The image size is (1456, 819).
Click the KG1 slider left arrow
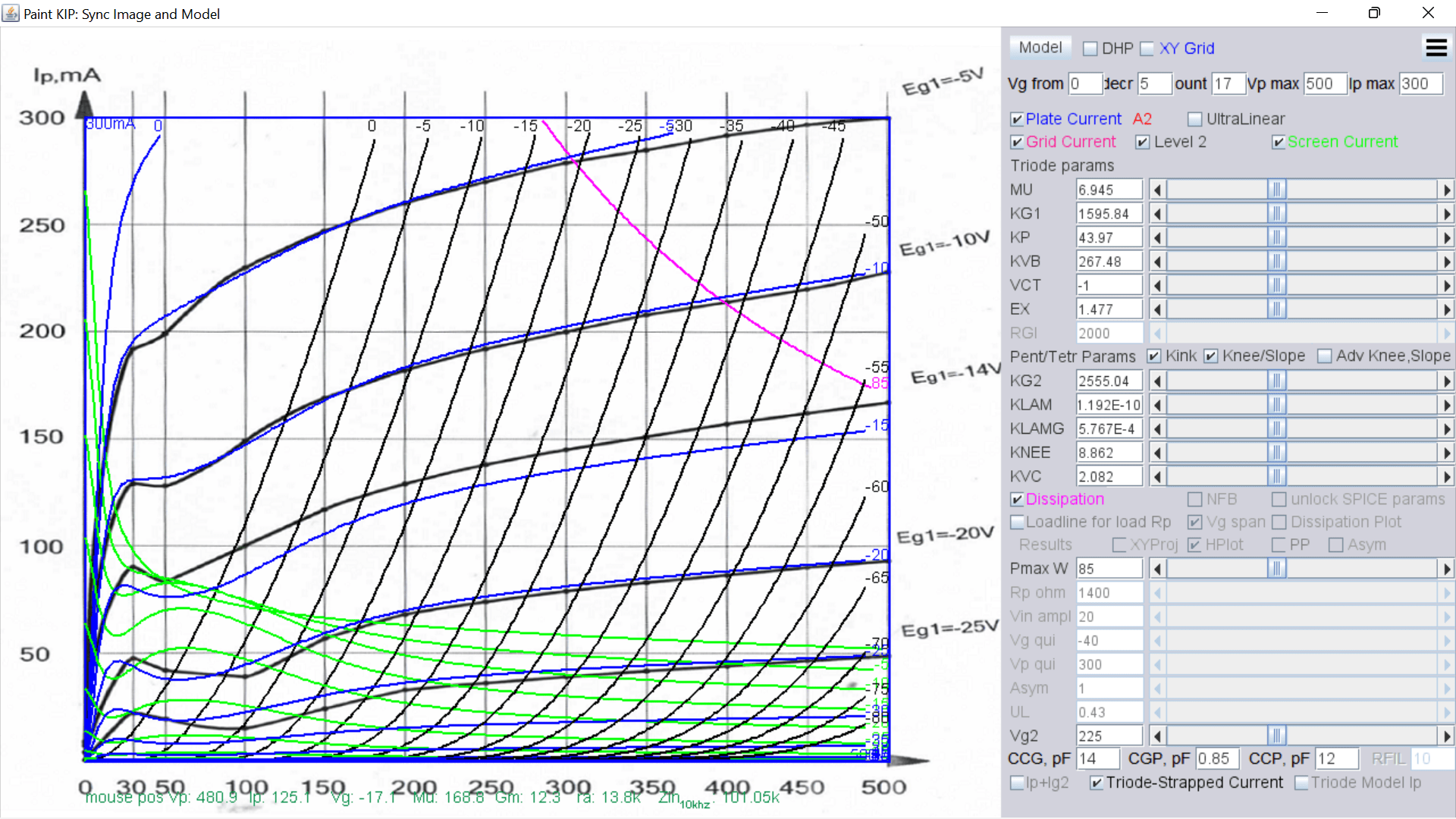coord(1157,214)
